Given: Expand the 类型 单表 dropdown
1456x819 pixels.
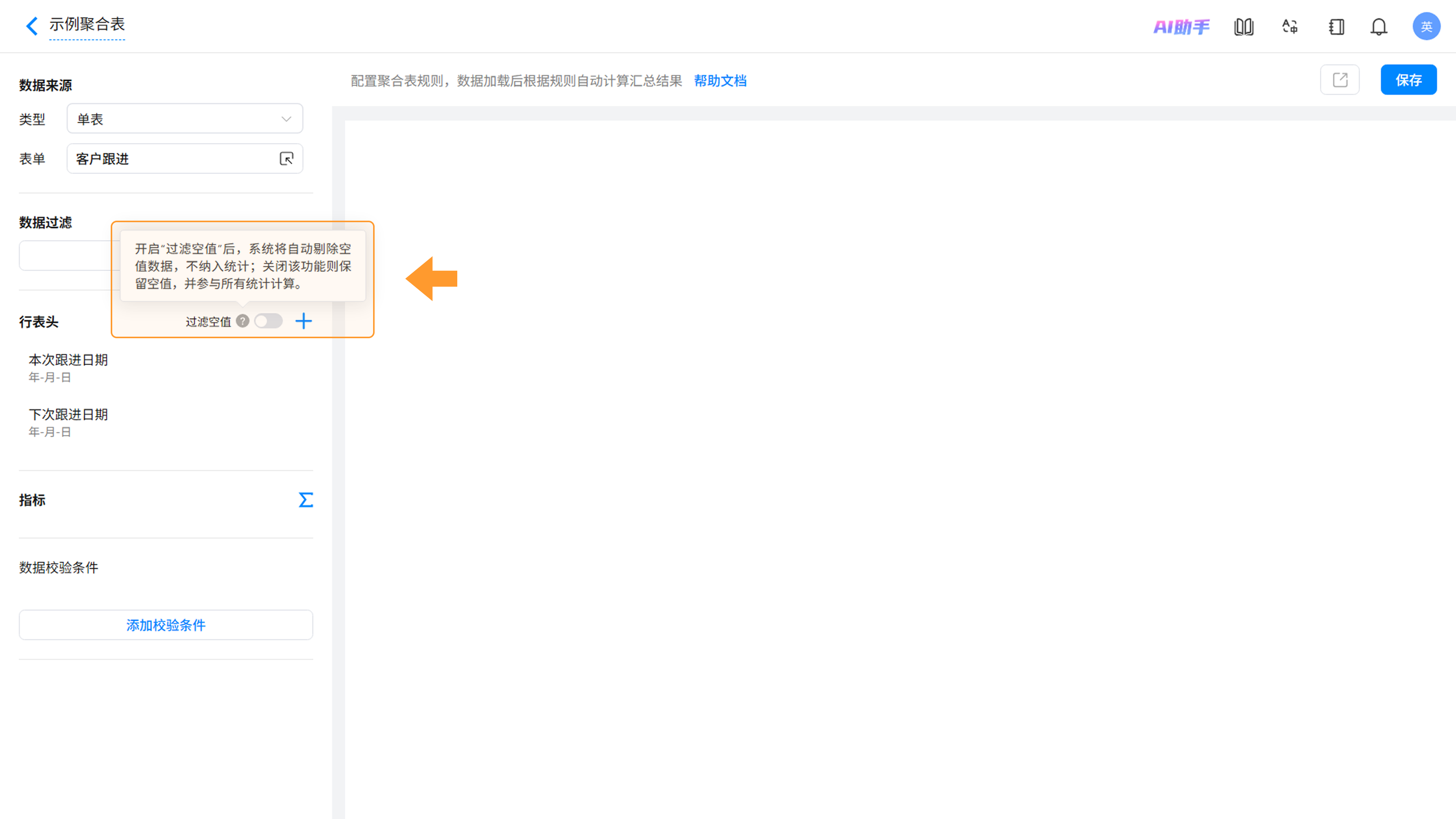Looking at the screenshot, I should pos(185,119).
